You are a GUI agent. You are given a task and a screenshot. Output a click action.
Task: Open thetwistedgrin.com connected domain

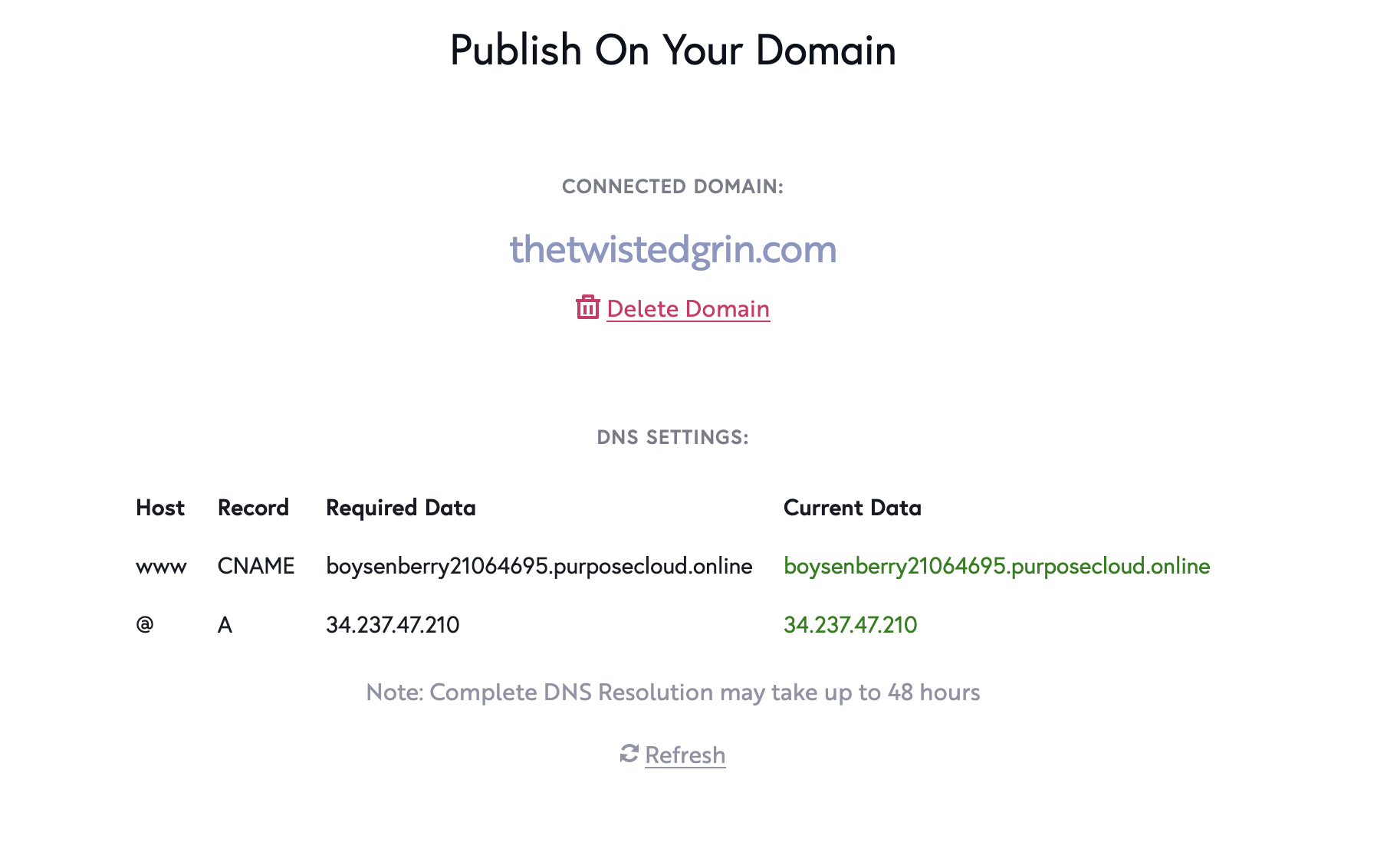pyautogui.click(x=673, y=249)
